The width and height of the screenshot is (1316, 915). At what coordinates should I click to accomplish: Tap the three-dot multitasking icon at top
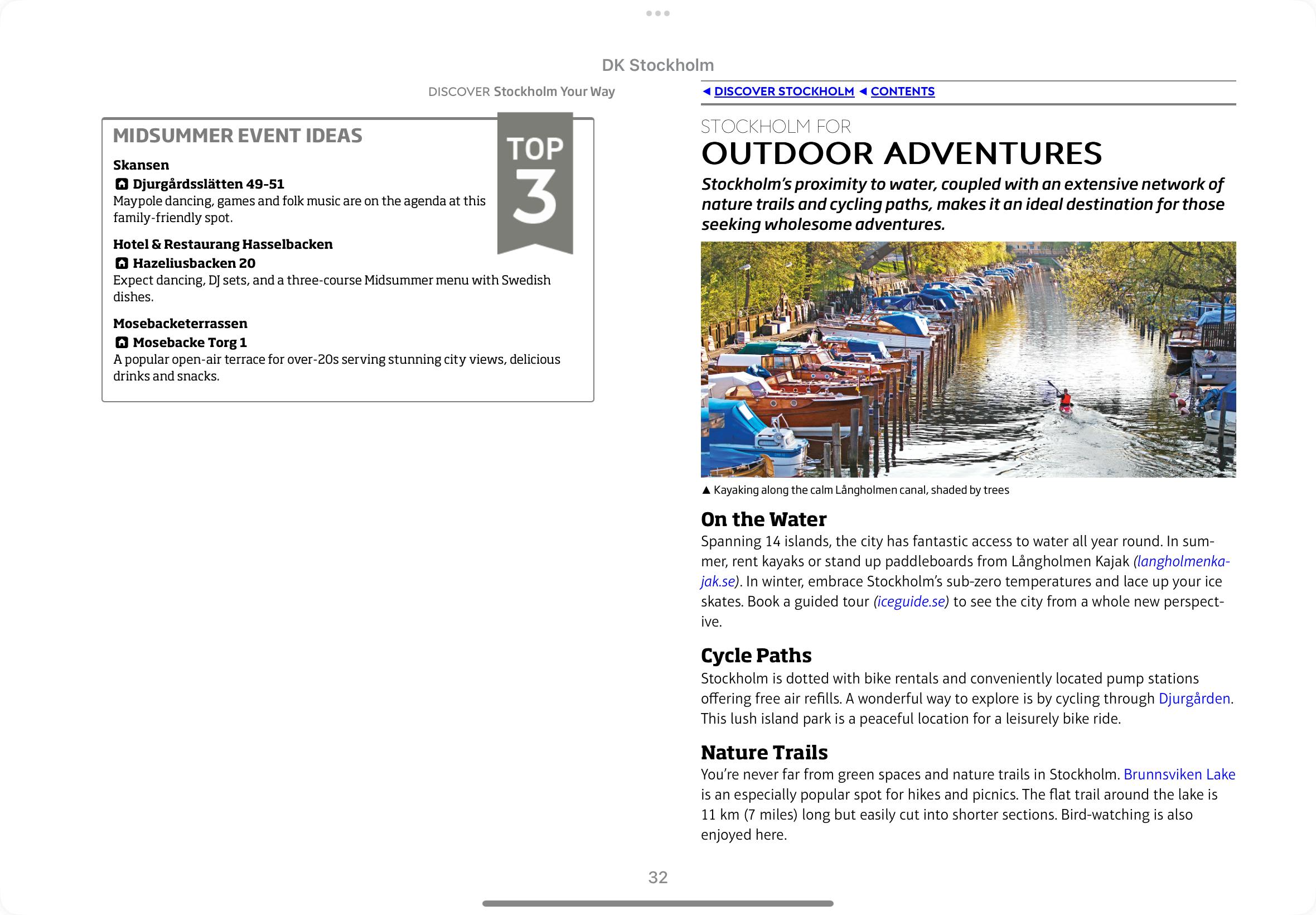(657, 13)
